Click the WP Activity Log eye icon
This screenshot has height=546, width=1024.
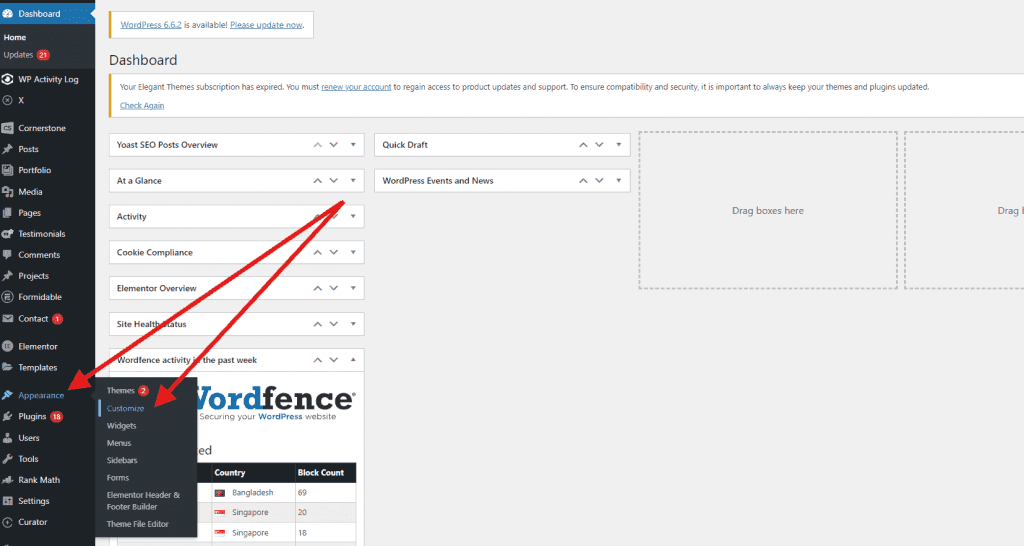coord(7,79)
